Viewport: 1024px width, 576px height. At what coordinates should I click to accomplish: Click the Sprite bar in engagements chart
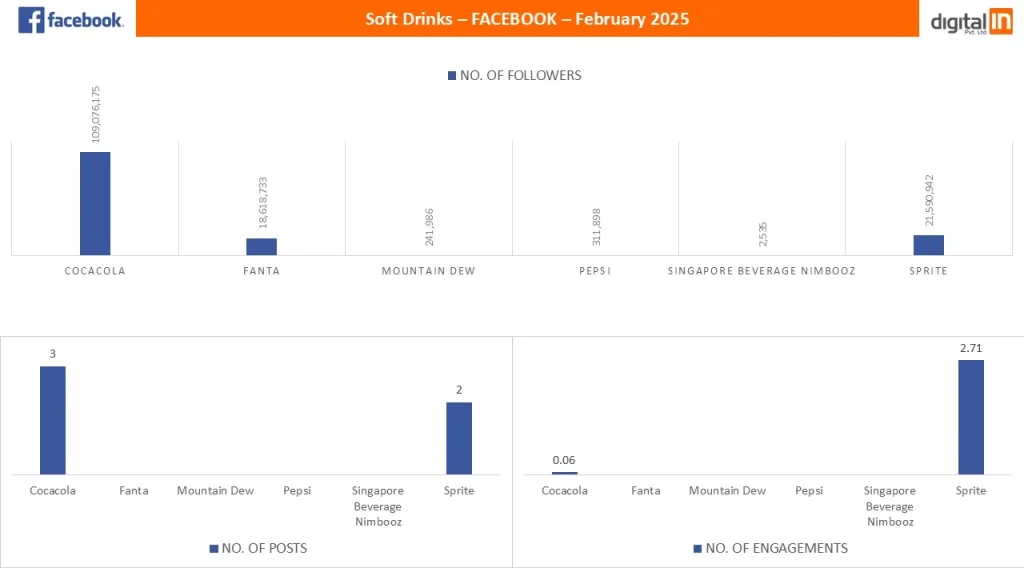(971, 417)
